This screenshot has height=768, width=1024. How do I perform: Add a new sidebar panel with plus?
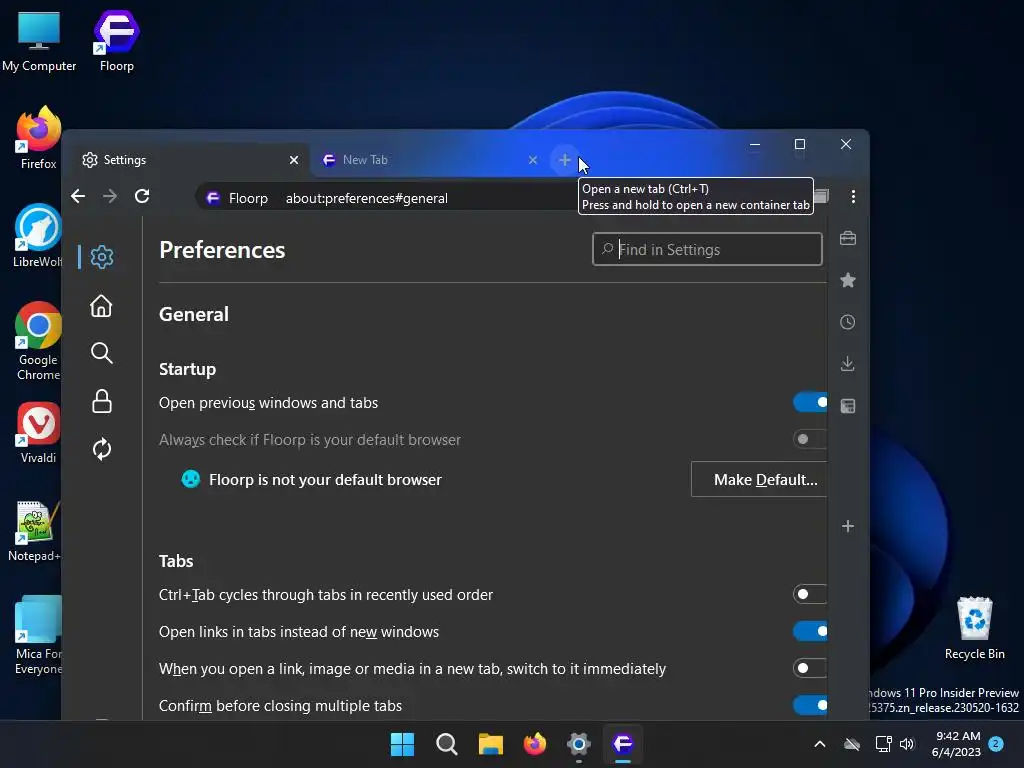pos(848,526)
